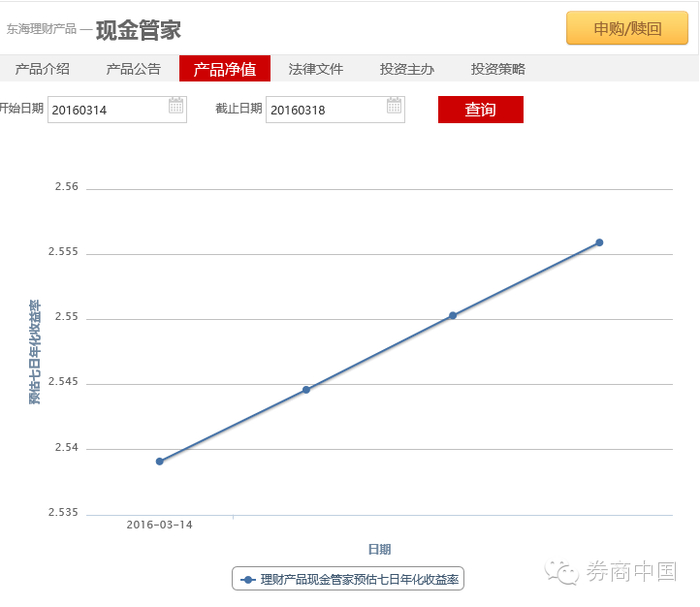Click the 2.535 y-axis label
This screenshot has height=607, width=700.
tap(63, 512)
